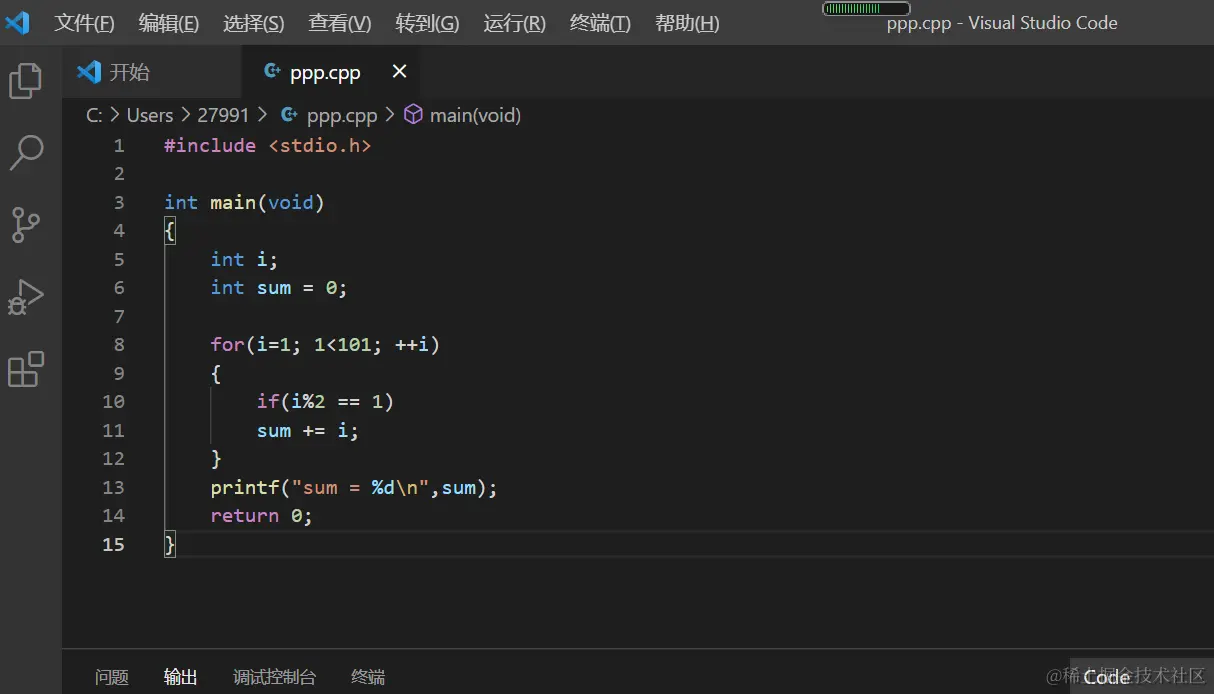Image resolution: width=1214 pixels, height=694 pixels.
Task: Open the Search view in activity bar
Action: coord(26,153)
